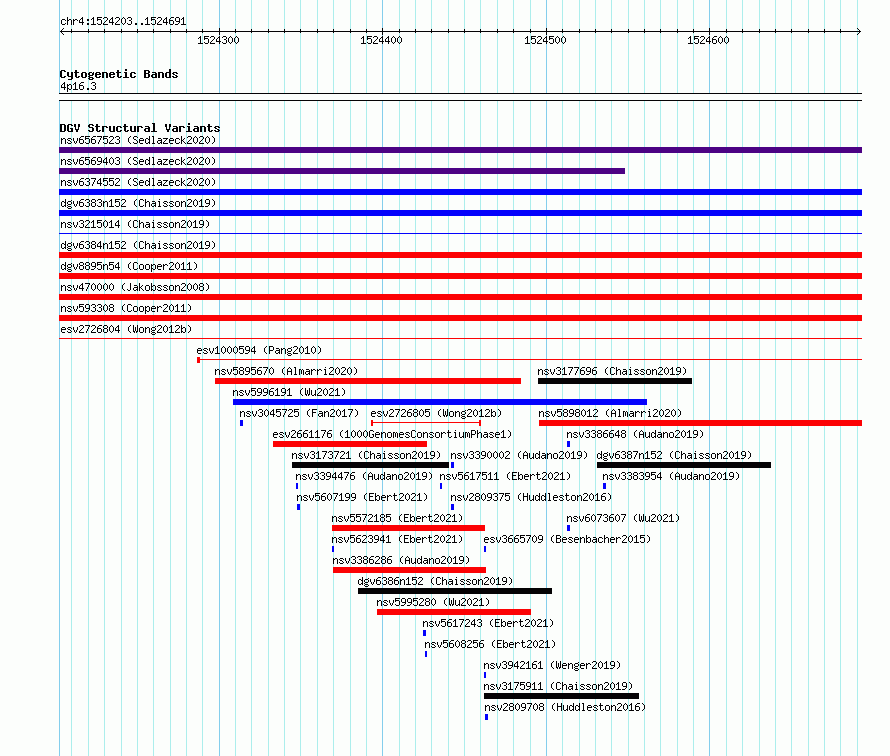This screenshot has width=890, height=756.
Task: Open the dgv8895n54 (Cooper2011) entry
Action: pos(129,266)
